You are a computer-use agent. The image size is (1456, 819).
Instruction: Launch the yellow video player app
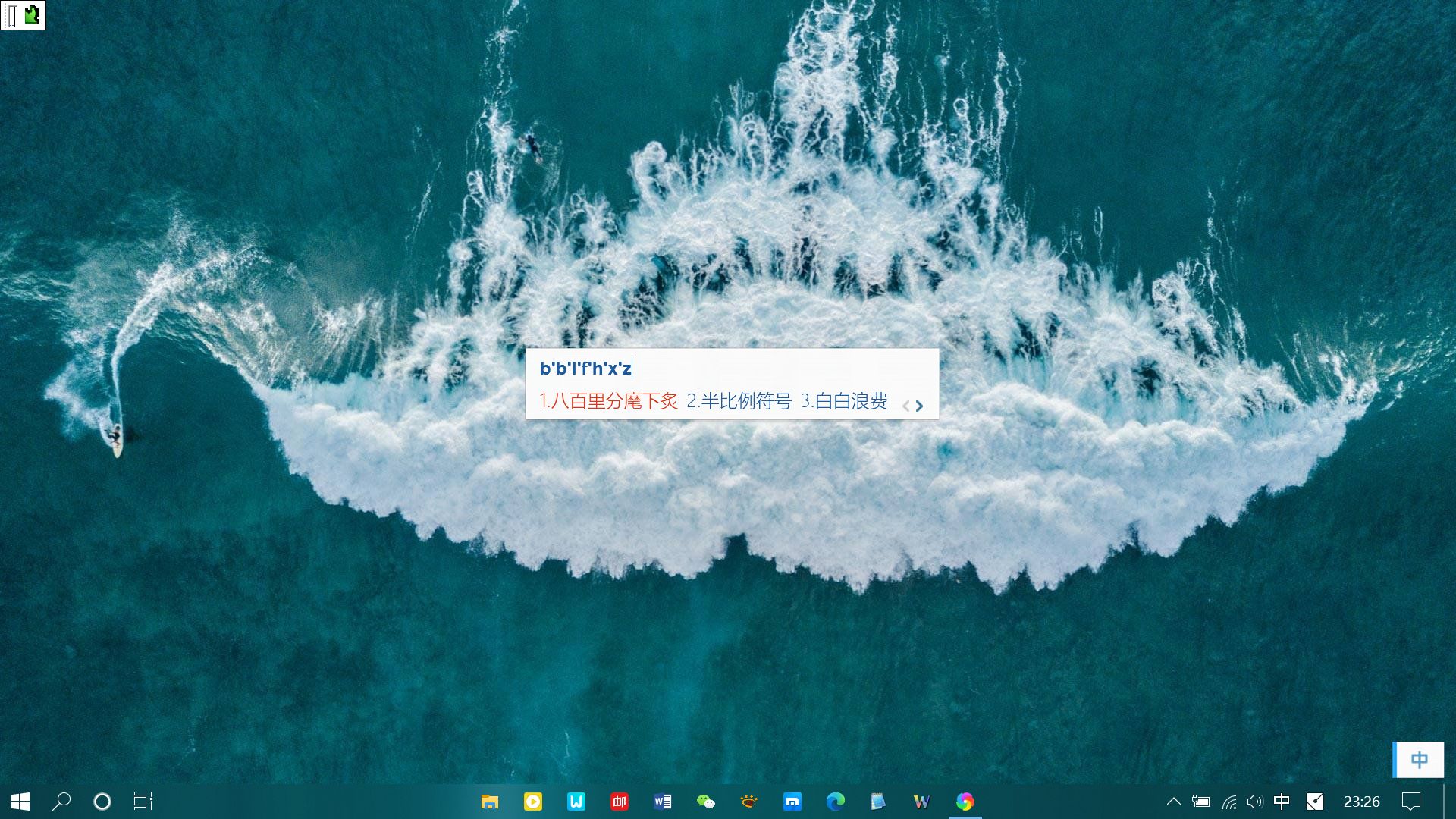[533, 802]
